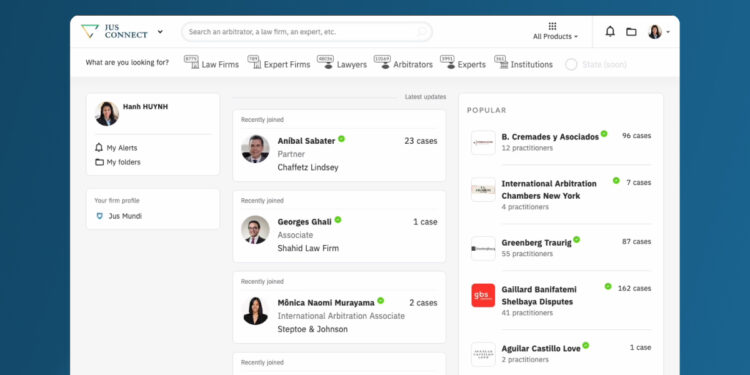Viewport: 750px width, 375px height.
Task: Click Aníbal Sabater's photo
Action: pyautogui.click(x=255, y=149)
